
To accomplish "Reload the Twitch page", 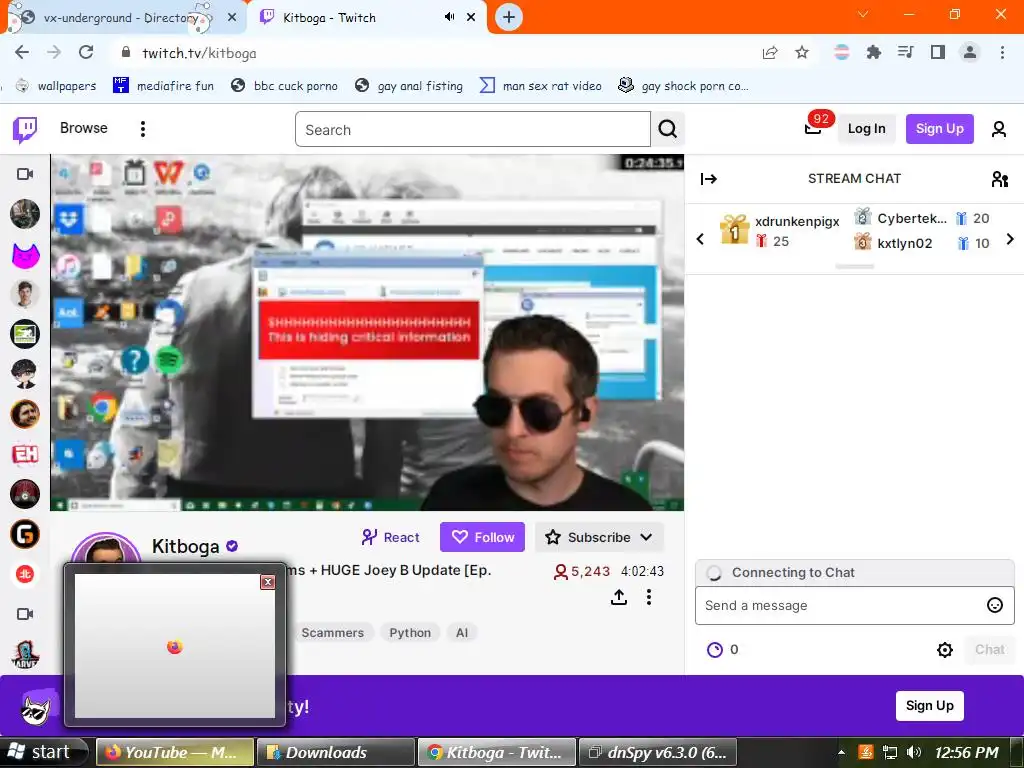I will (86, 52).
